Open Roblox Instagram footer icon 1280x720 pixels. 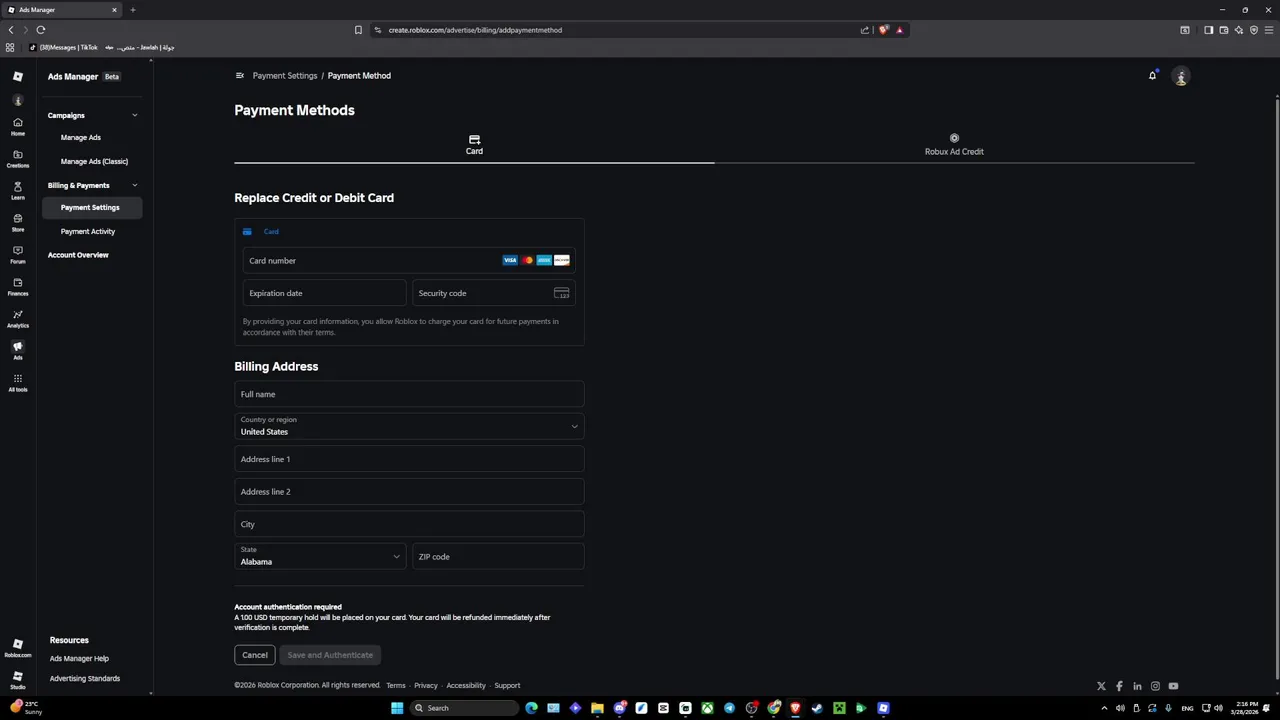point(1155,686)
